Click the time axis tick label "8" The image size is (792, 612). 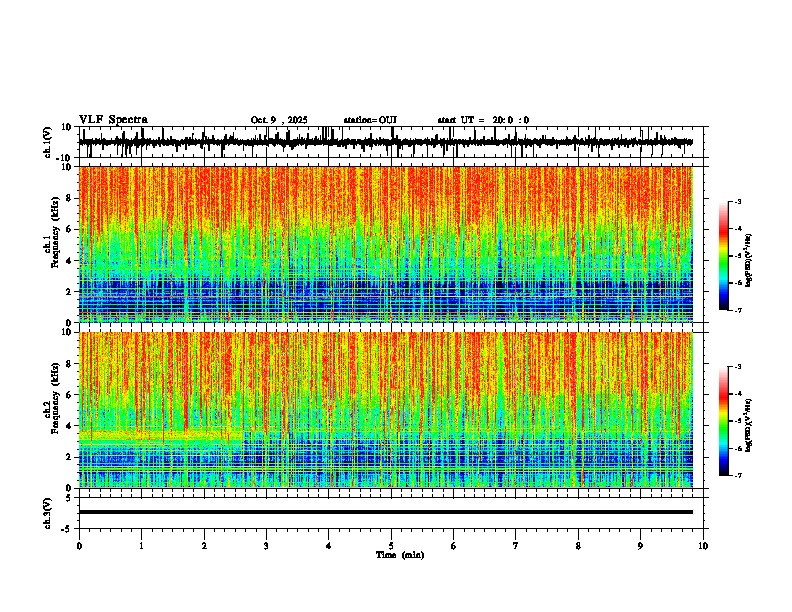coord(578,546)
